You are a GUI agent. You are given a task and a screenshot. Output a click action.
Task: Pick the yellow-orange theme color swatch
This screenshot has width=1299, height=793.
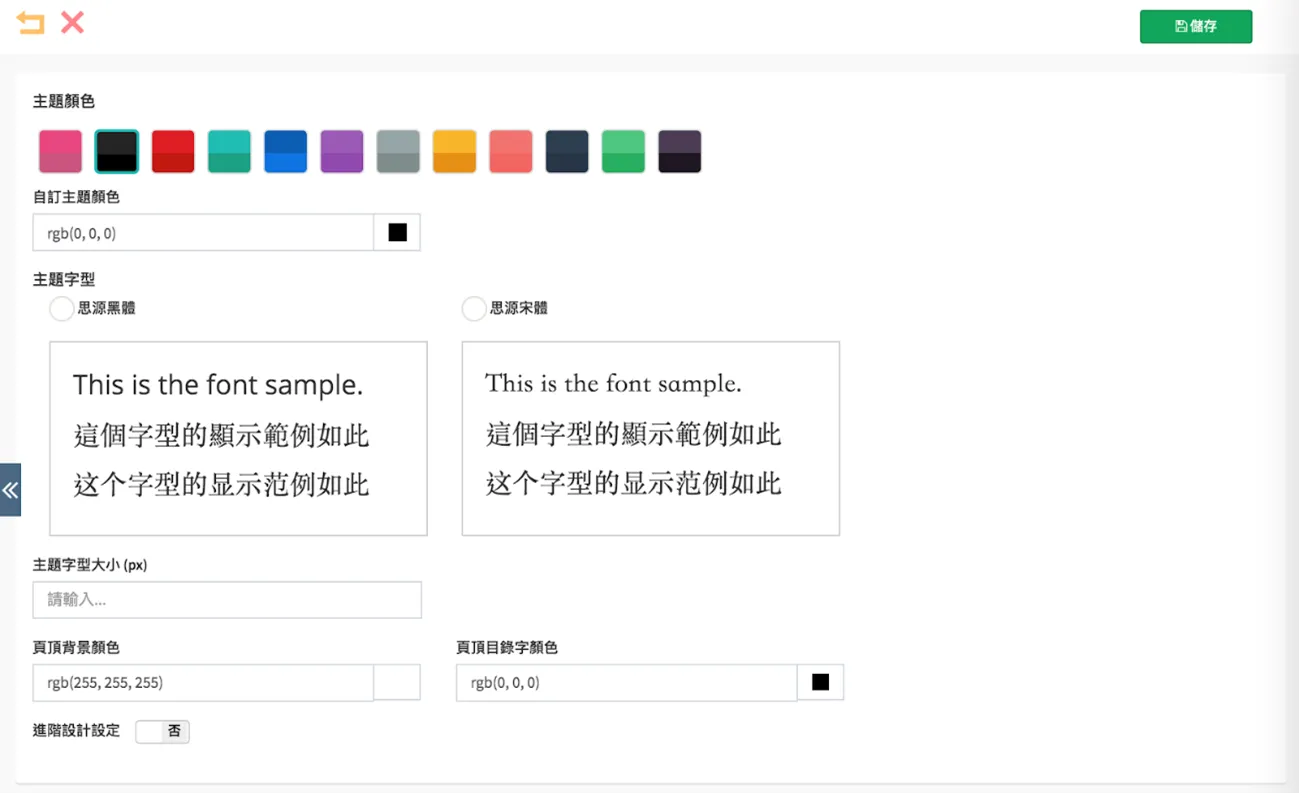[454, 152]
